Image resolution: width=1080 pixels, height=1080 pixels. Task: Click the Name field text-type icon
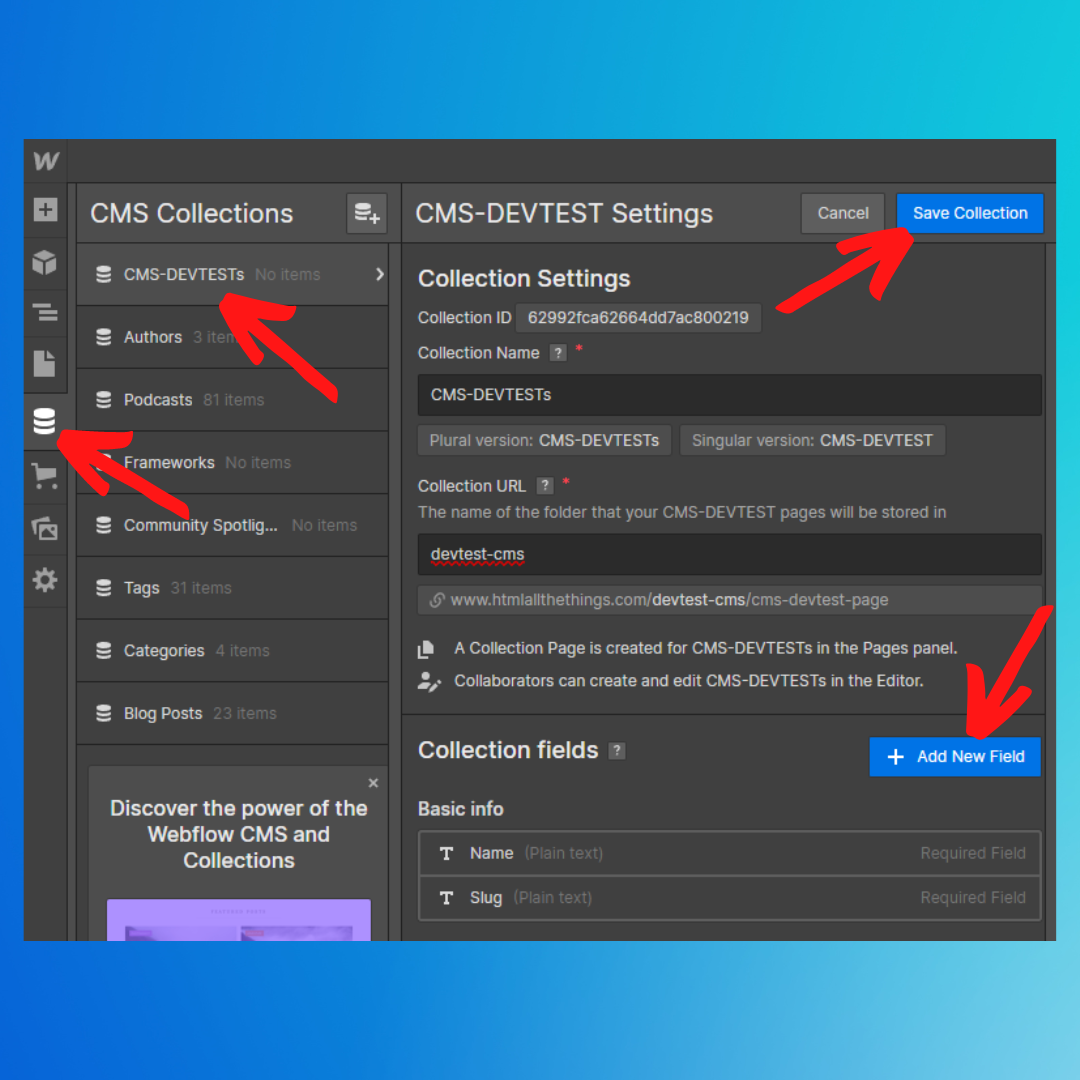(x=446, y=854)
